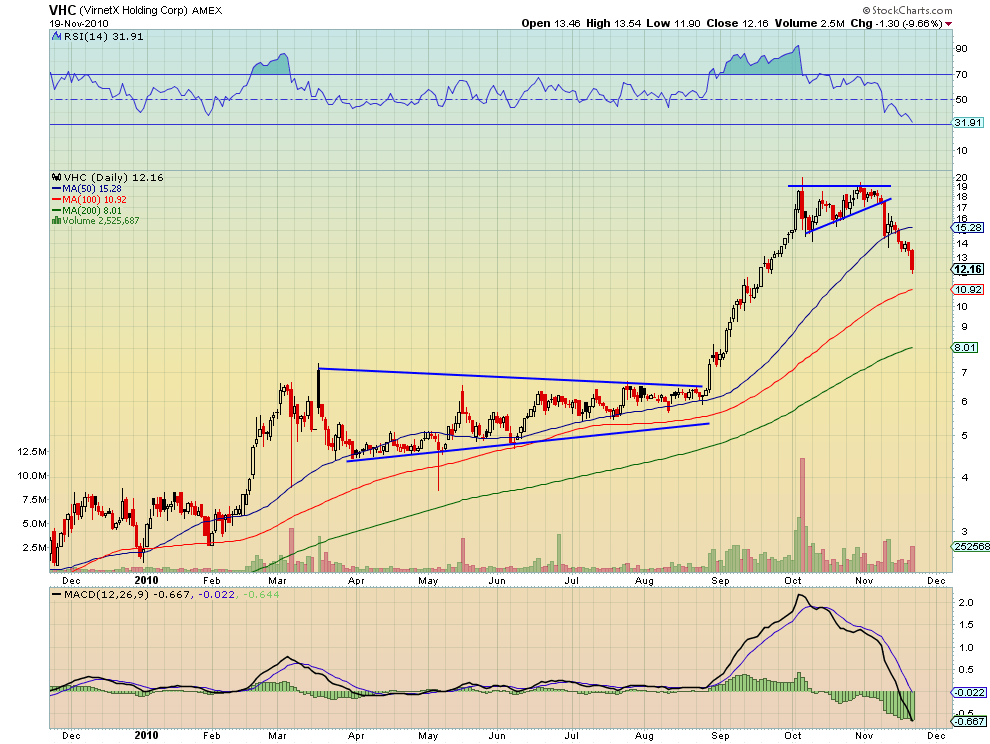Click Jun on the MACD panel date axis
The width and height of the screenshot is (990, 744).
pos(497,736)
